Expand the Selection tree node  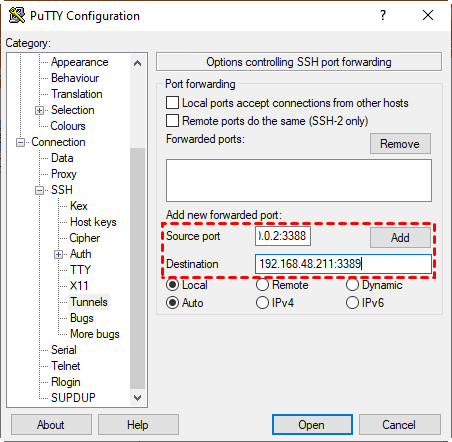39,110
